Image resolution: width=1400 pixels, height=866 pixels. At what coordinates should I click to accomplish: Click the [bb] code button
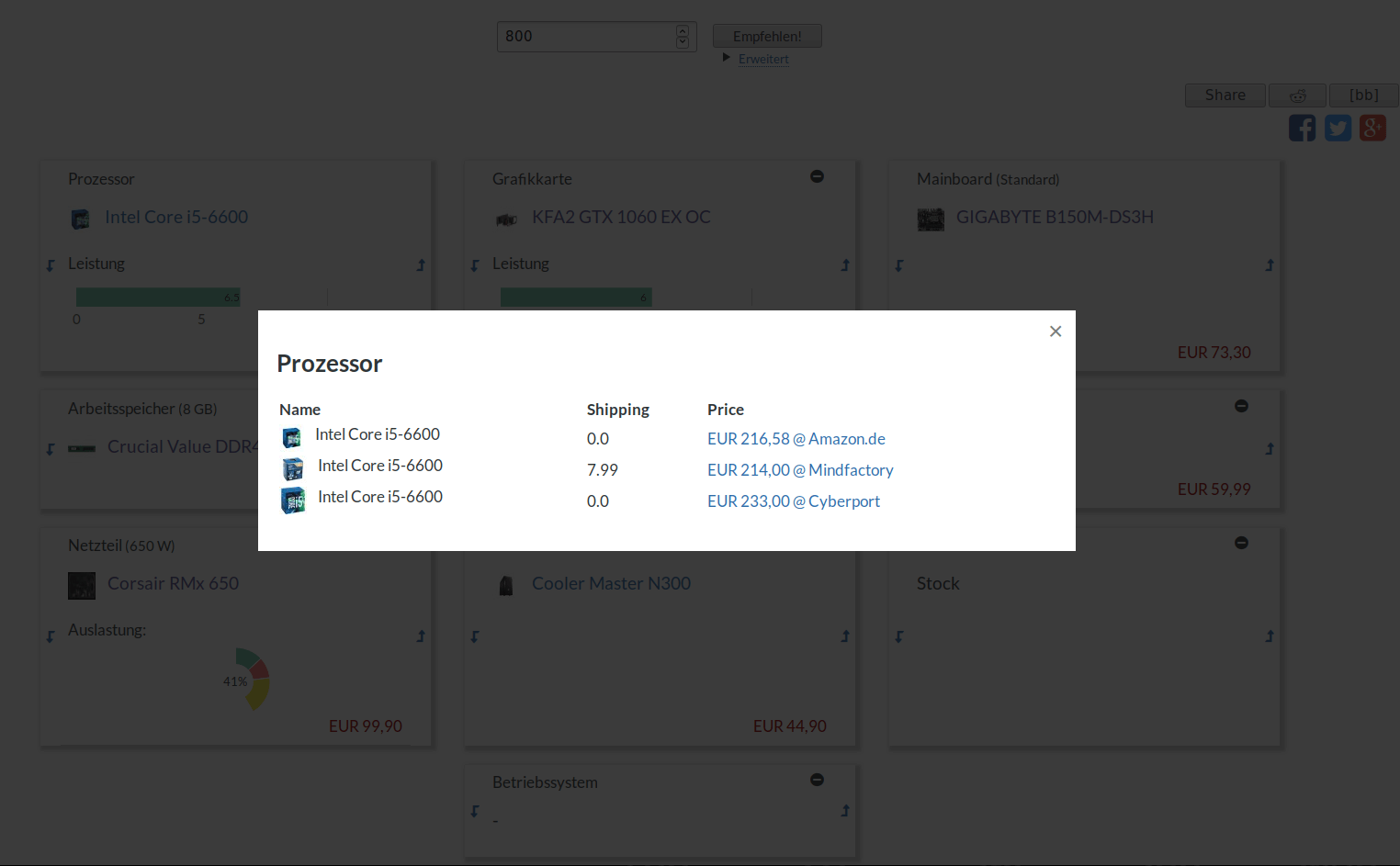tap(1364, 96)
